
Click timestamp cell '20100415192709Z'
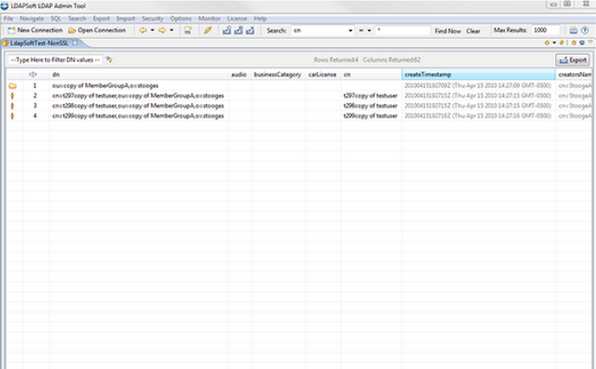pyautogui.click(x=478, y=86)
